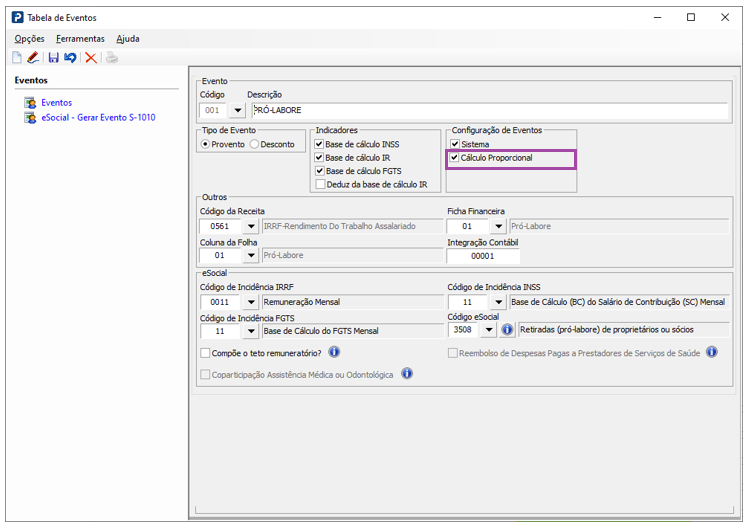This screenshot has width=751, height=526.
Task: Open the Ferramentas menu
Action: point(80,38)
